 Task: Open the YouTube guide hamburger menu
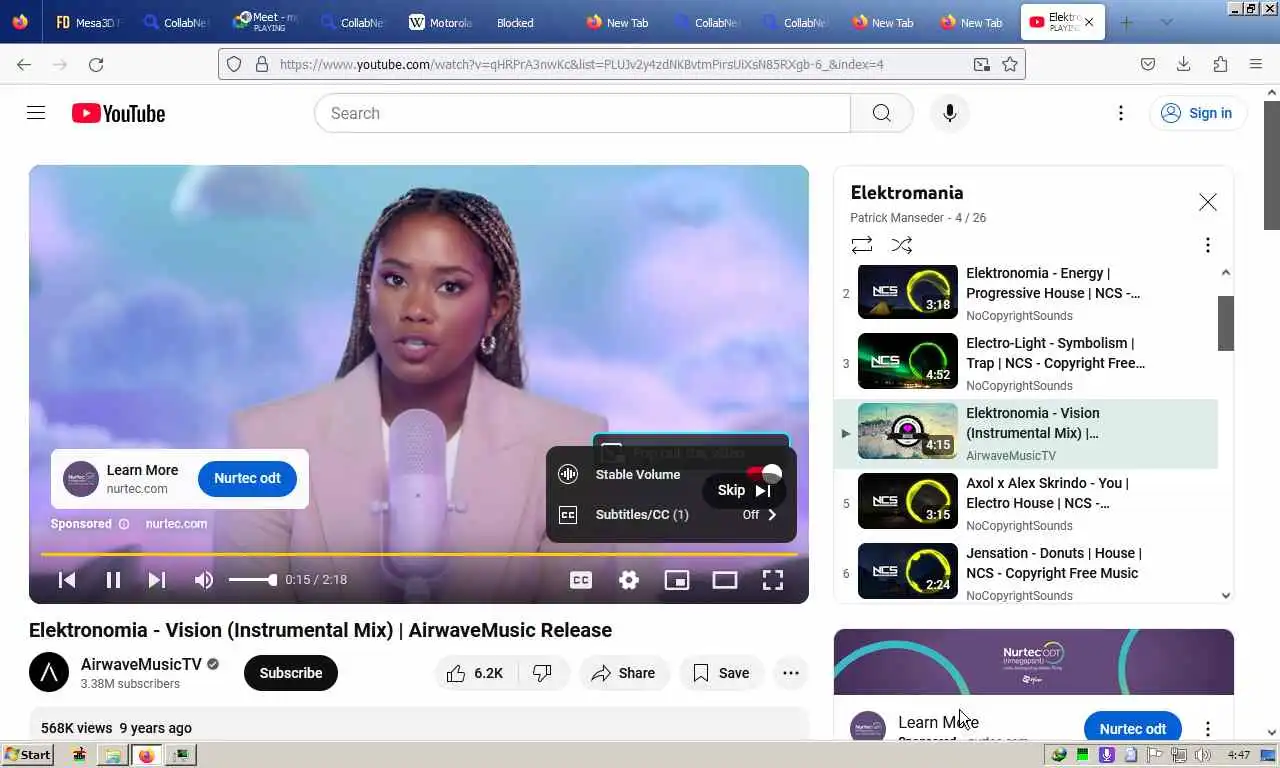point(36,113)
